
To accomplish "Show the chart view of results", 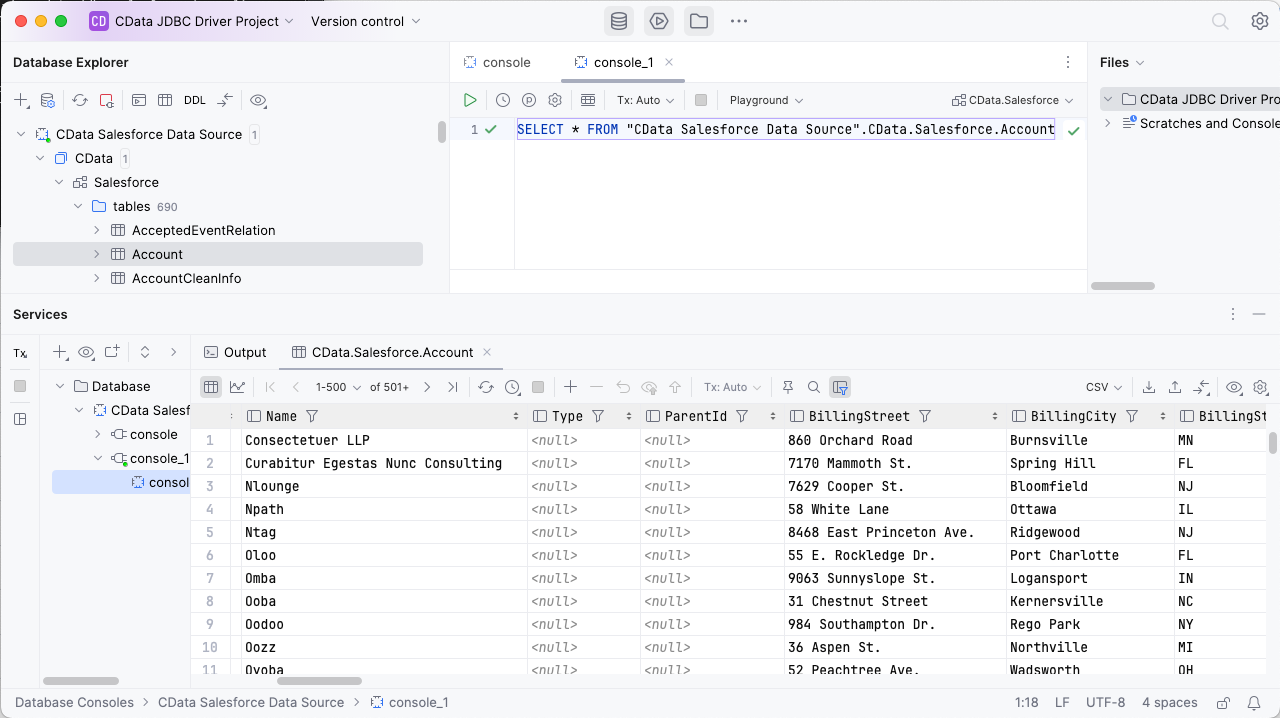I will pos(237,387).
